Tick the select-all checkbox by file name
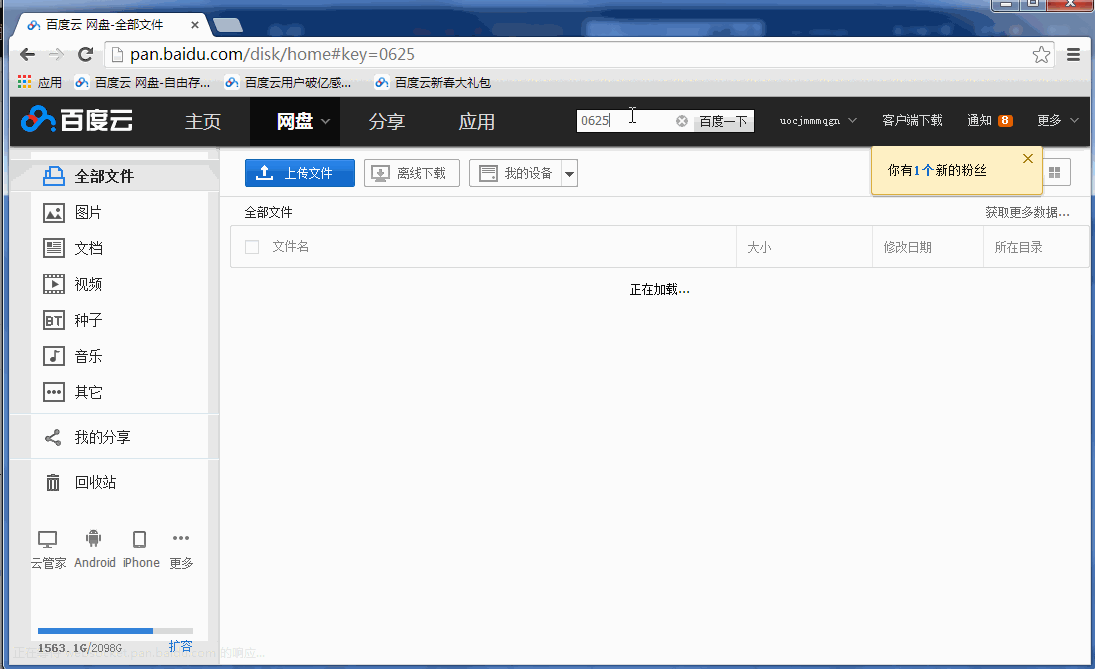 pos(252,247)
